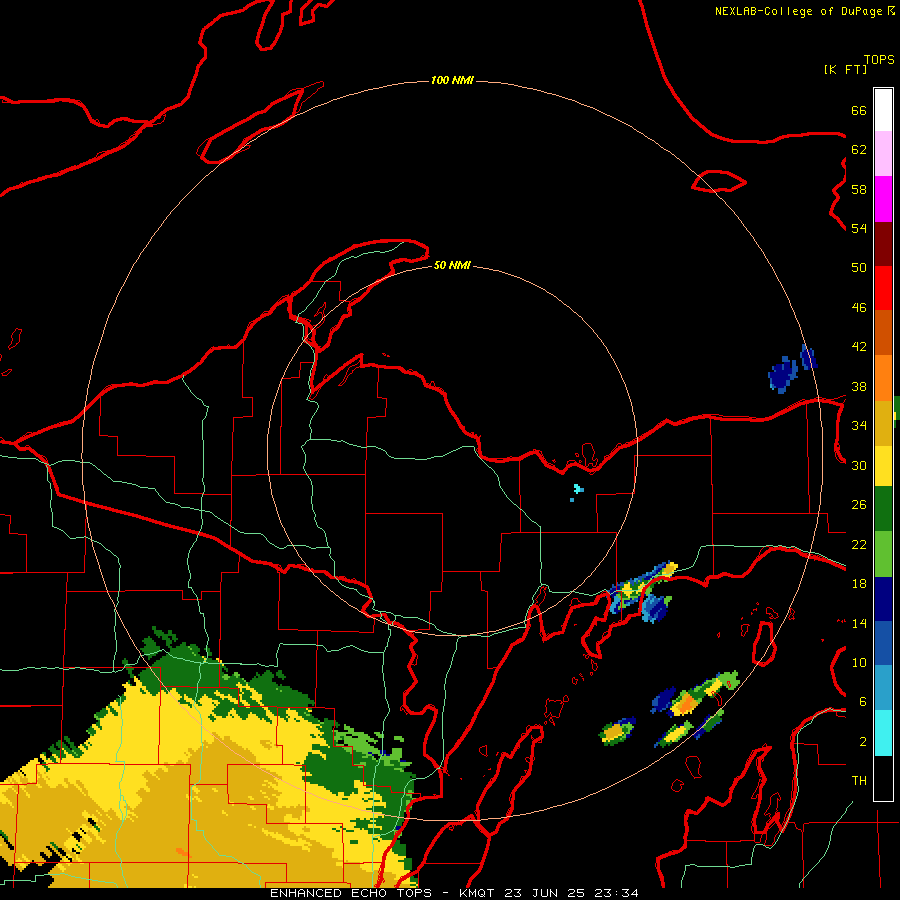Click the orange 38 kft legend swatch
Image resolution: width=900 pixels, height=900 pixels.
click(x=883, y=377)
